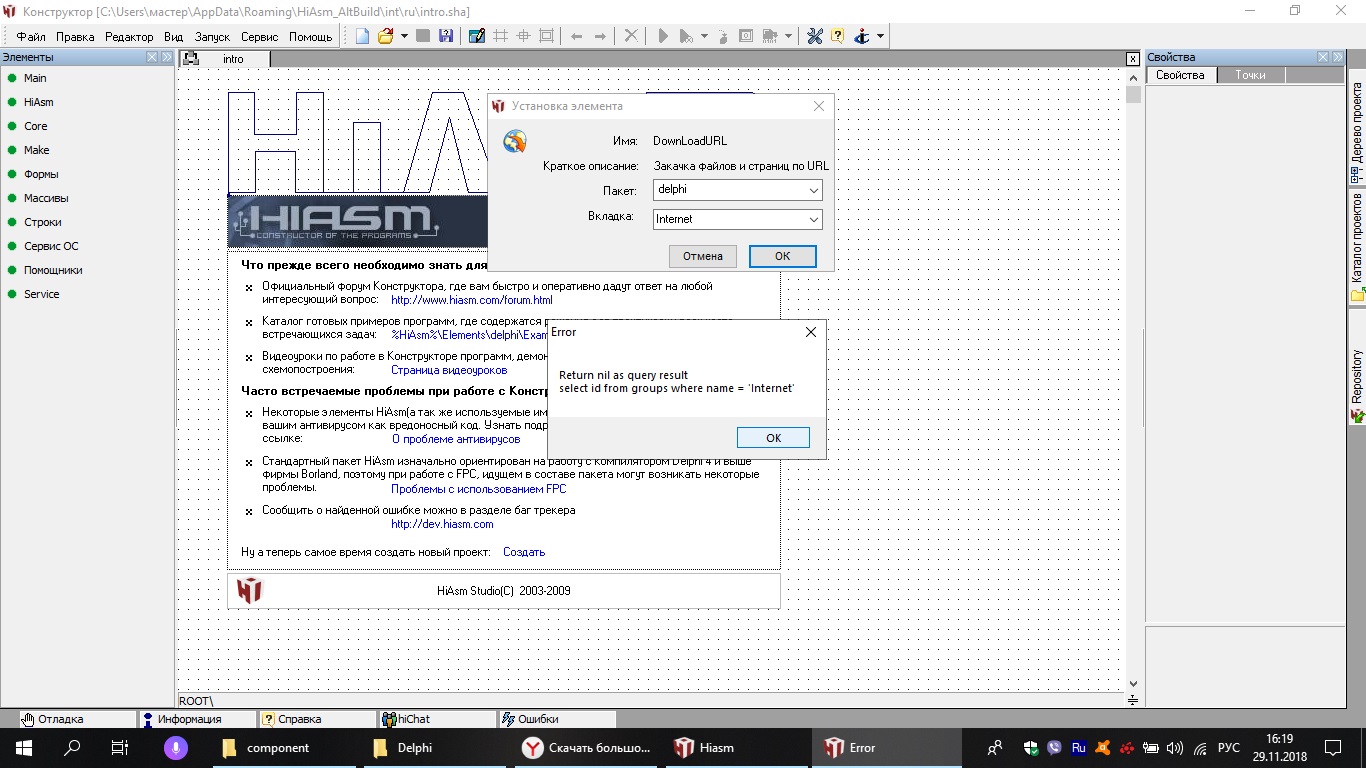Click the Avast antivirus tray icon

1103,748
